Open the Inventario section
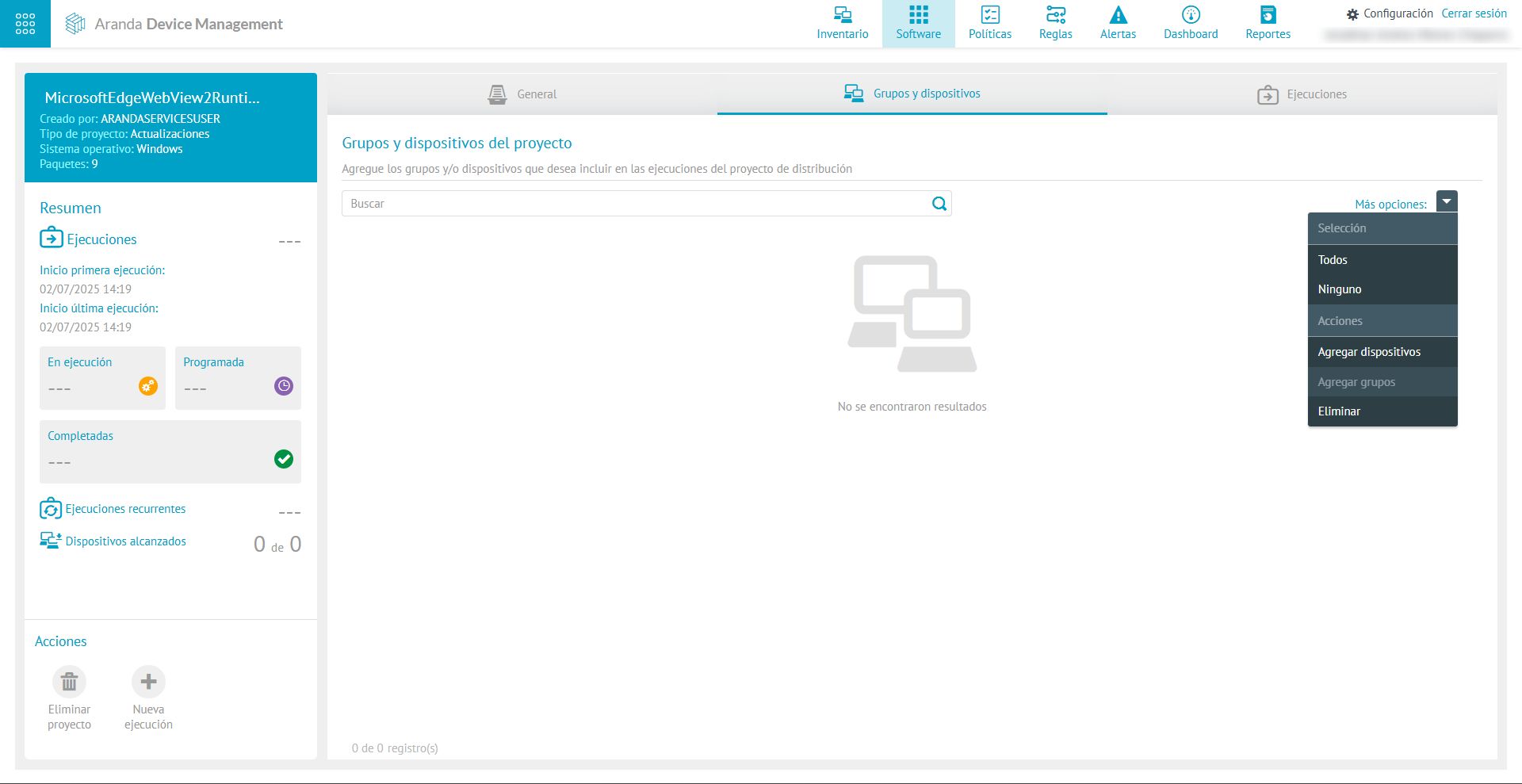The width and height of the screenshot is (1522, 784). (x=843, y=24)
